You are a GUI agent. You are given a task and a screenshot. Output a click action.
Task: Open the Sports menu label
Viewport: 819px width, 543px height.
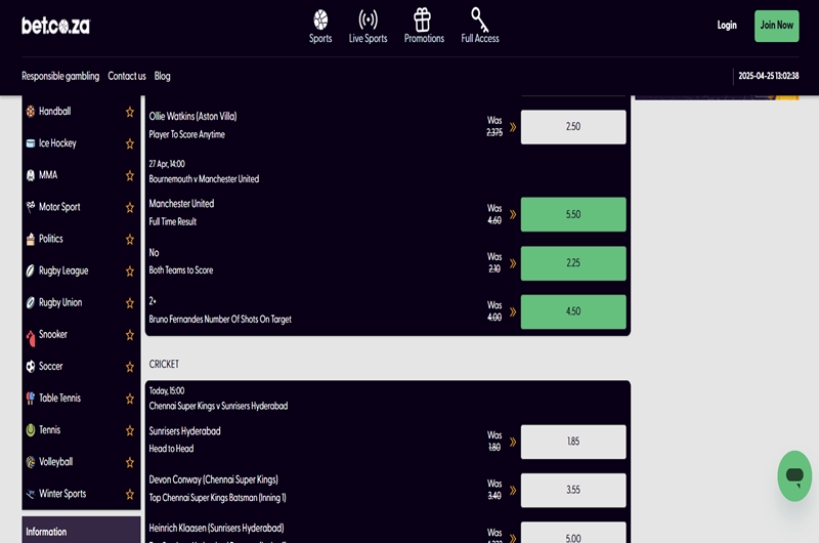(x=320, y=39)
